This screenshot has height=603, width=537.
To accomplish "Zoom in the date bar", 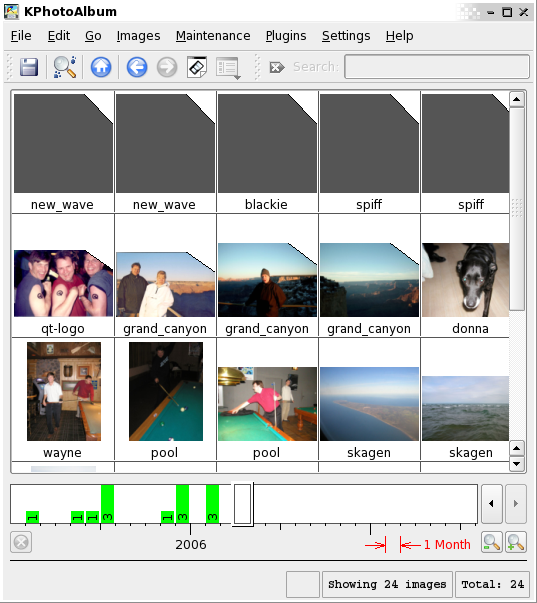I will [516, 542].
